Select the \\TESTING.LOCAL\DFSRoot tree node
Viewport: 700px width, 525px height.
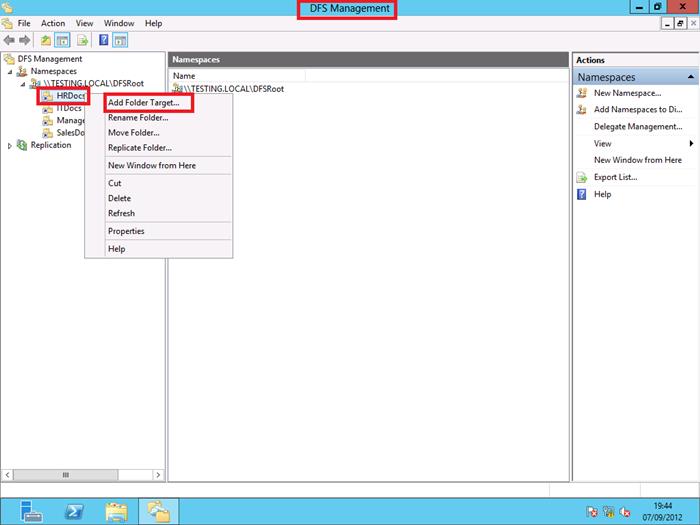click(94, 83)
